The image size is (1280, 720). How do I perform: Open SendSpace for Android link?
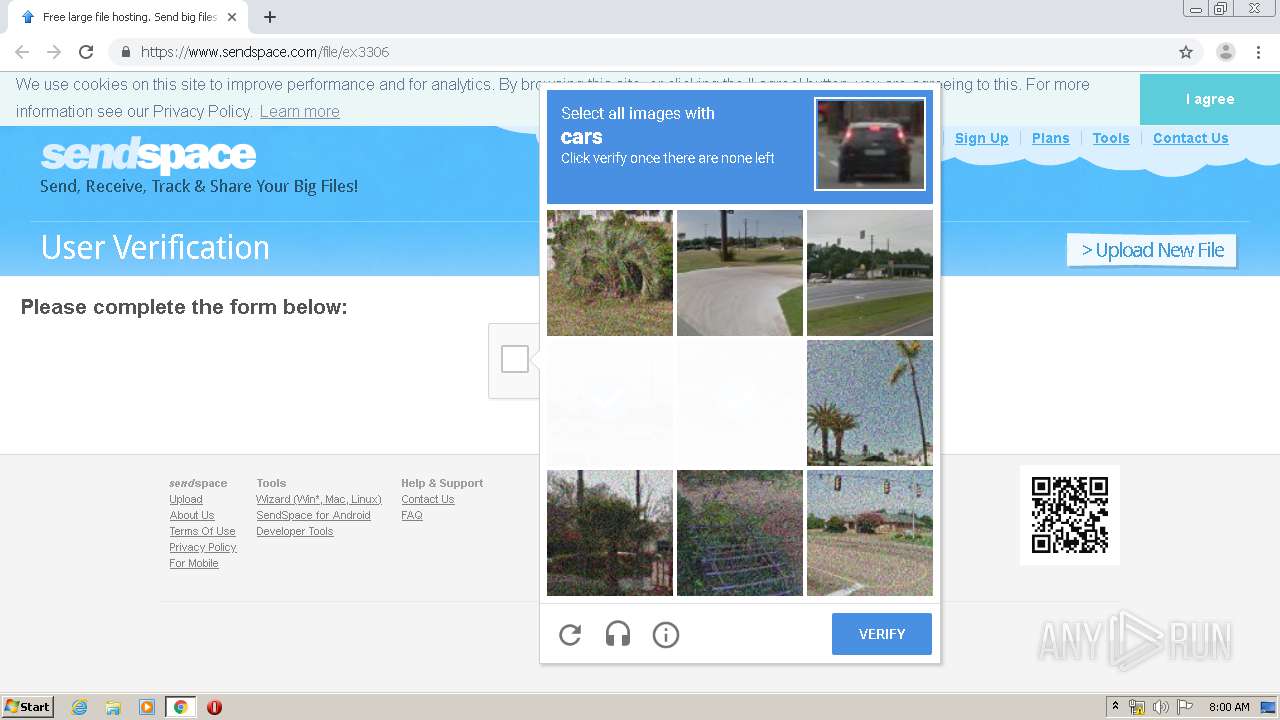pos(313,515)
